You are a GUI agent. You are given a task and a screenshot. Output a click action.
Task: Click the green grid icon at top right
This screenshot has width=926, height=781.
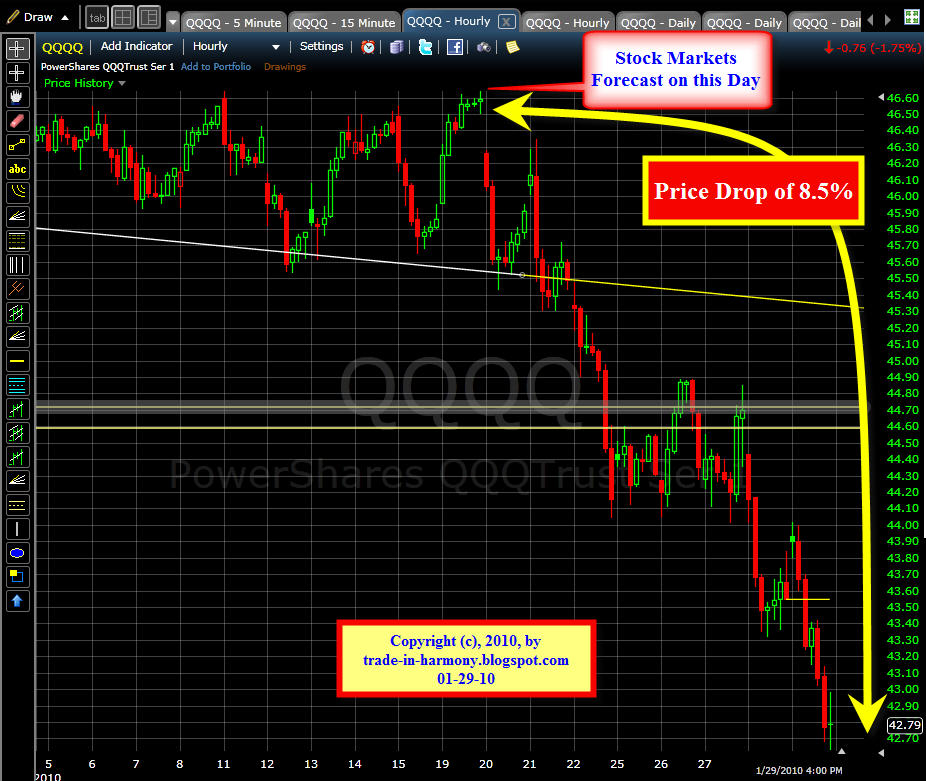tap(912, 17)
